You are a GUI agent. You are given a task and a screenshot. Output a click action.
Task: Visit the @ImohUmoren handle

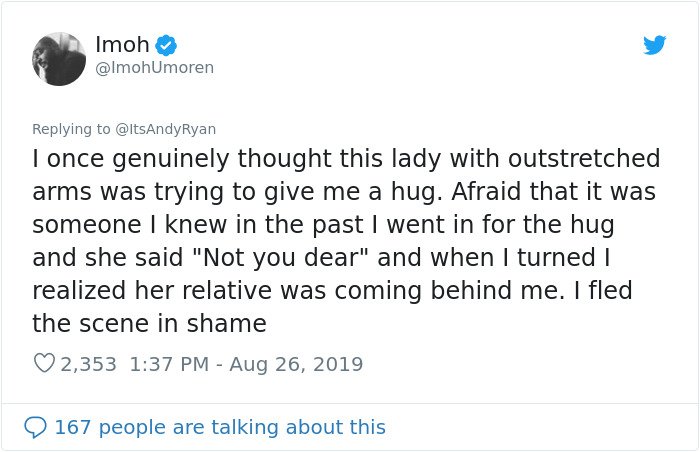tap(154, 67)
